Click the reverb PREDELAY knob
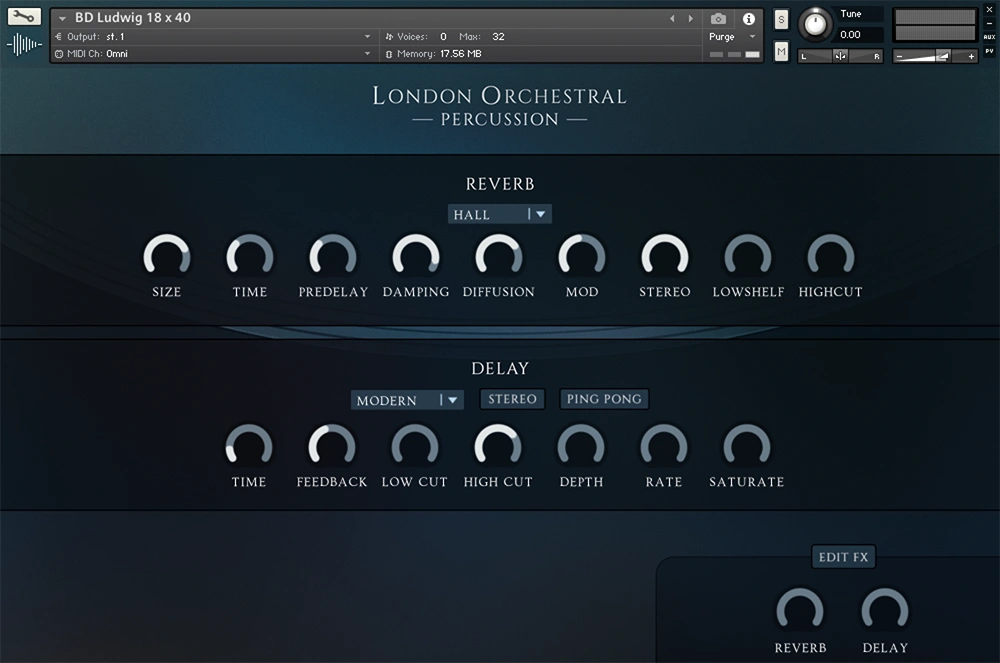The width and height of the screenshot is (1000, 663). point(332,256)
